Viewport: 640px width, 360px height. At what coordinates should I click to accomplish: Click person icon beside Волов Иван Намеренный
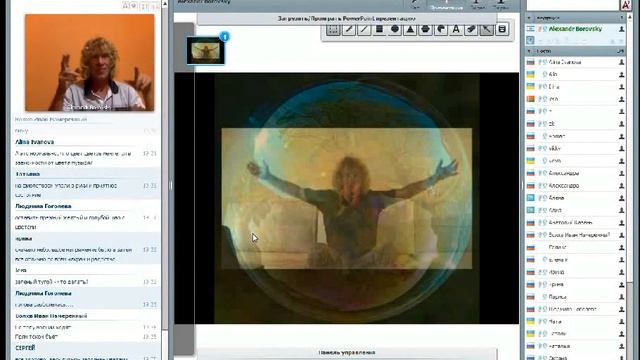(621, 235)
